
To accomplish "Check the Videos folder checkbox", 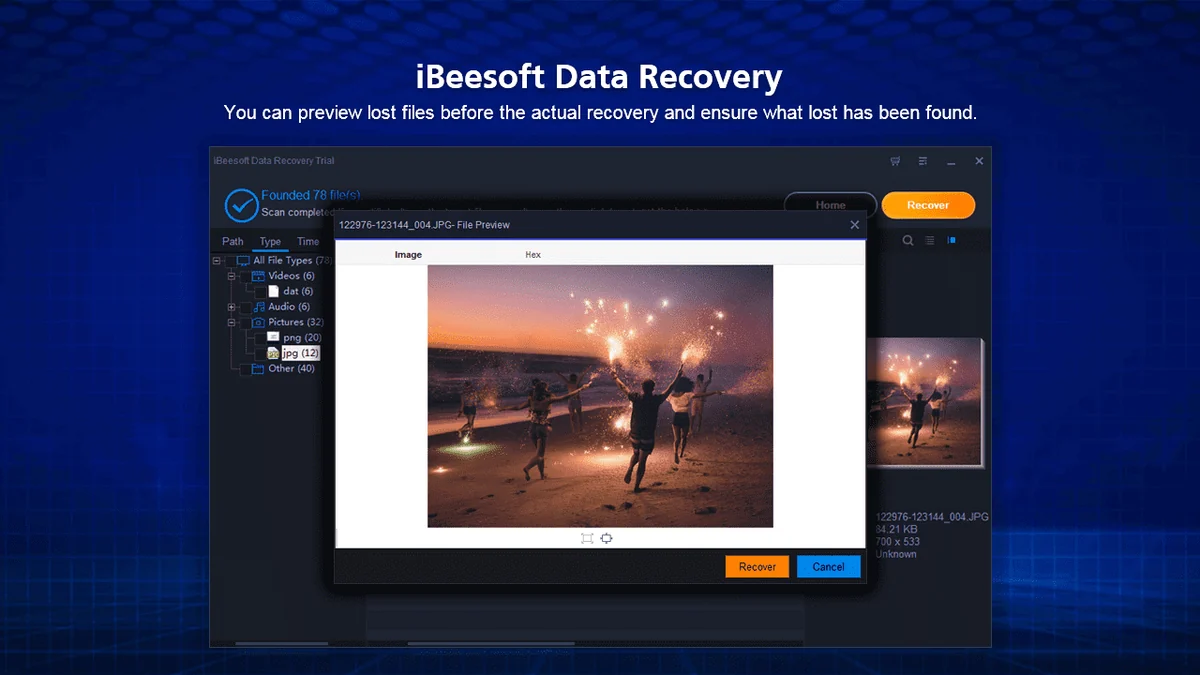I will click(x=243, y=276).
